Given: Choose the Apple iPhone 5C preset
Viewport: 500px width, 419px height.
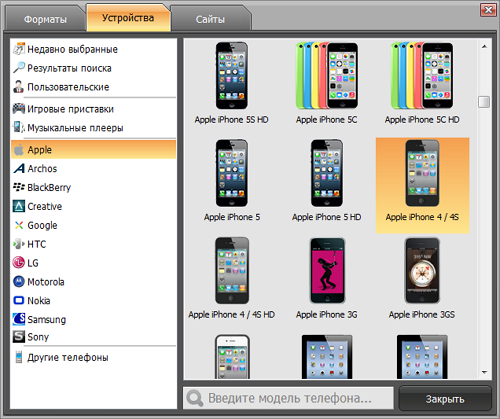Looking at the screenshot, I should 327,83.
